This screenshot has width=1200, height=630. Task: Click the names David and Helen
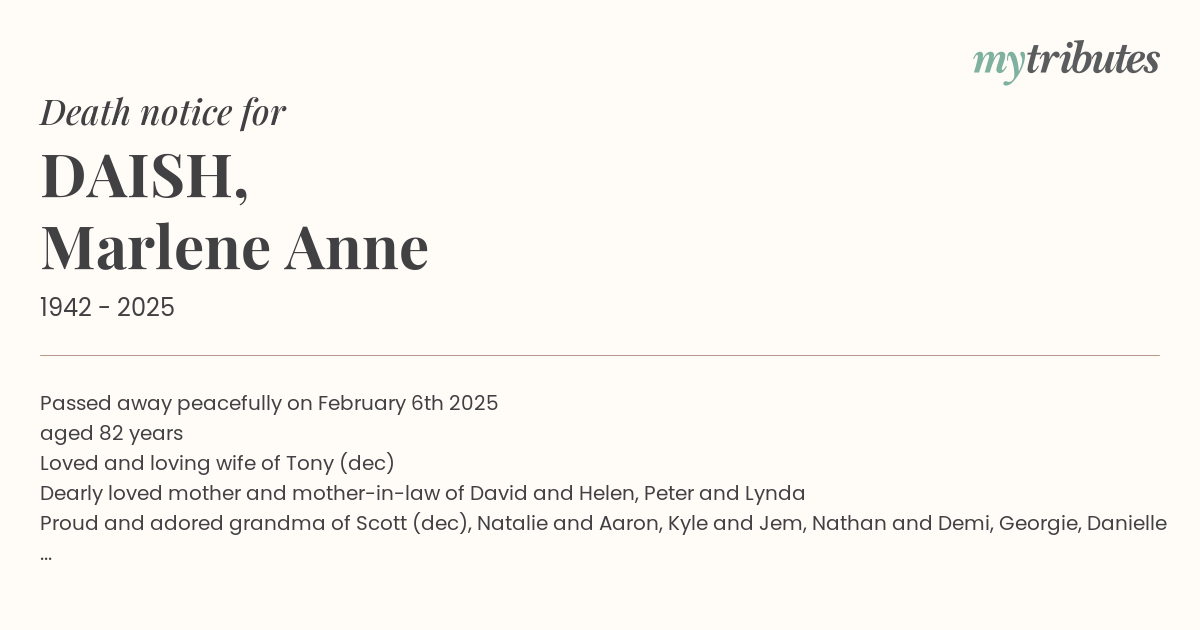(553, 493)
